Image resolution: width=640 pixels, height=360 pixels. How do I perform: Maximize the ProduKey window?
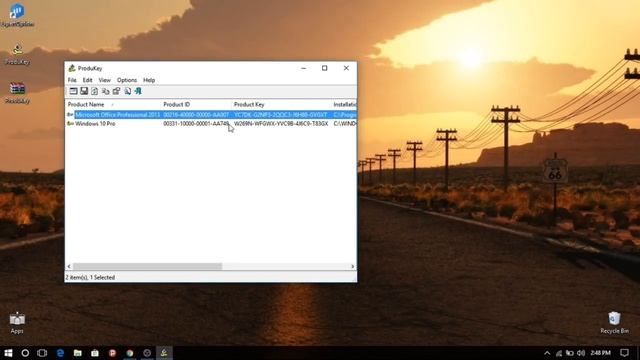(324, 68)
